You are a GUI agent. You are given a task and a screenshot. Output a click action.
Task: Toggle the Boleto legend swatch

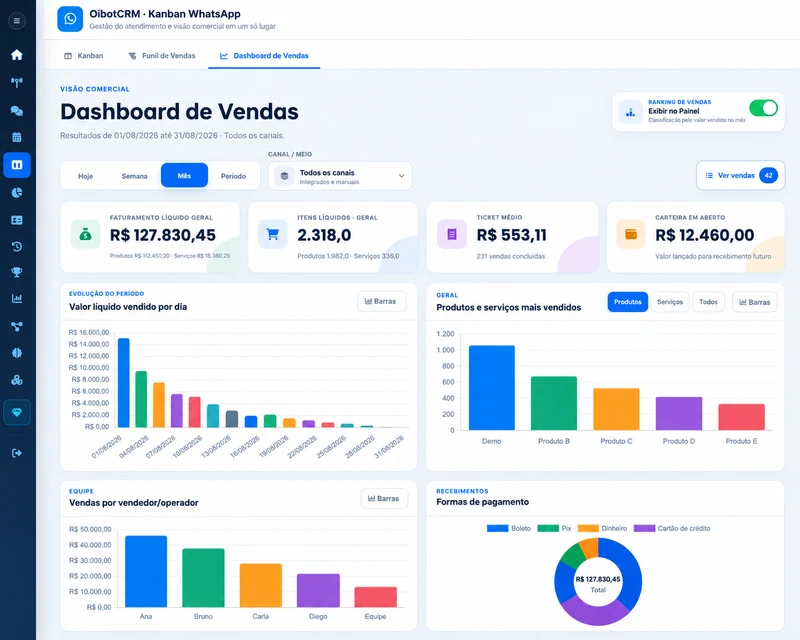(497, 528)
